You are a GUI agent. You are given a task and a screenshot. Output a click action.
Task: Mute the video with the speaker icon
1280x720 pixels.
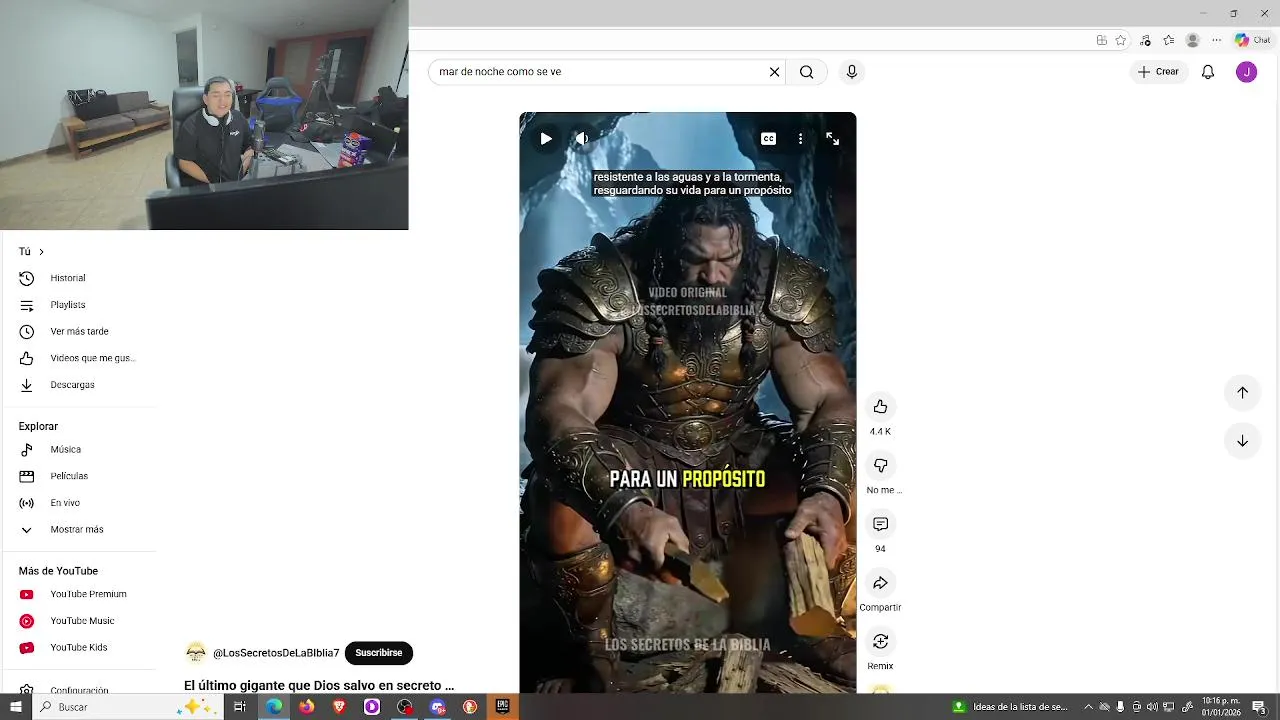click(581, 139)
